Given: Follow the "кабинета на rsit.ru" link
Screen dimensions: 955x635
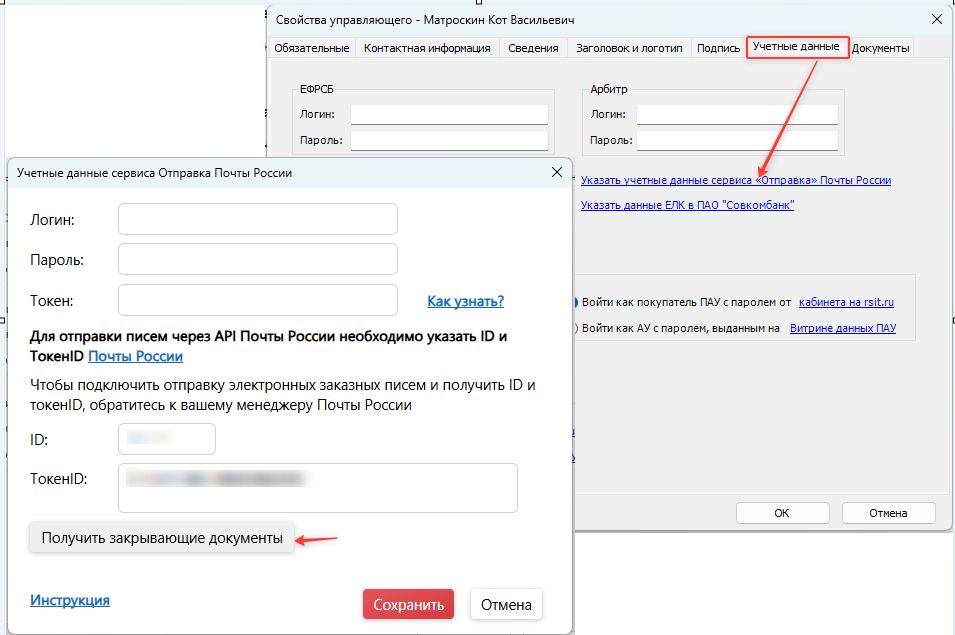Looking at the screenshot, I should [x=846, y=302].
